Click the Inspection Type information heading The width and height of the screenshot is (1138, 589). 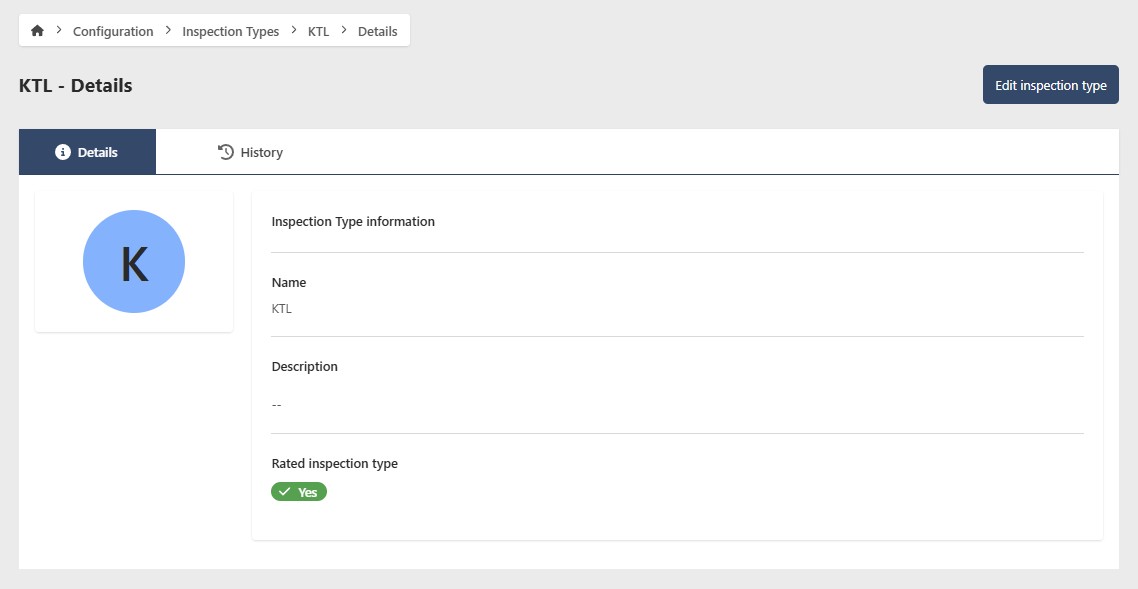353,221
